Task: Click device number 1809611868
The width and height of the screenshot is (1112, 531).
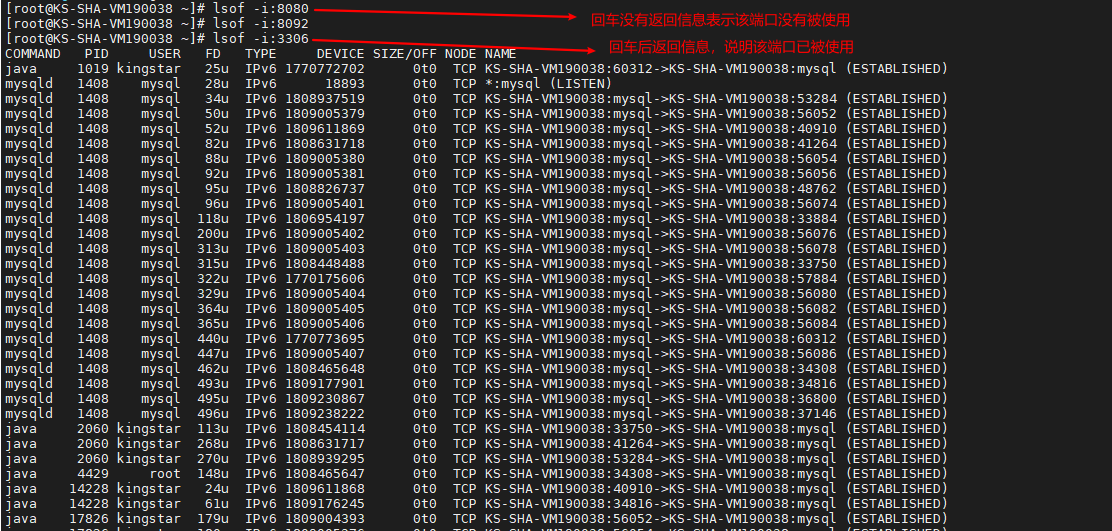Action: coord(325,488)
